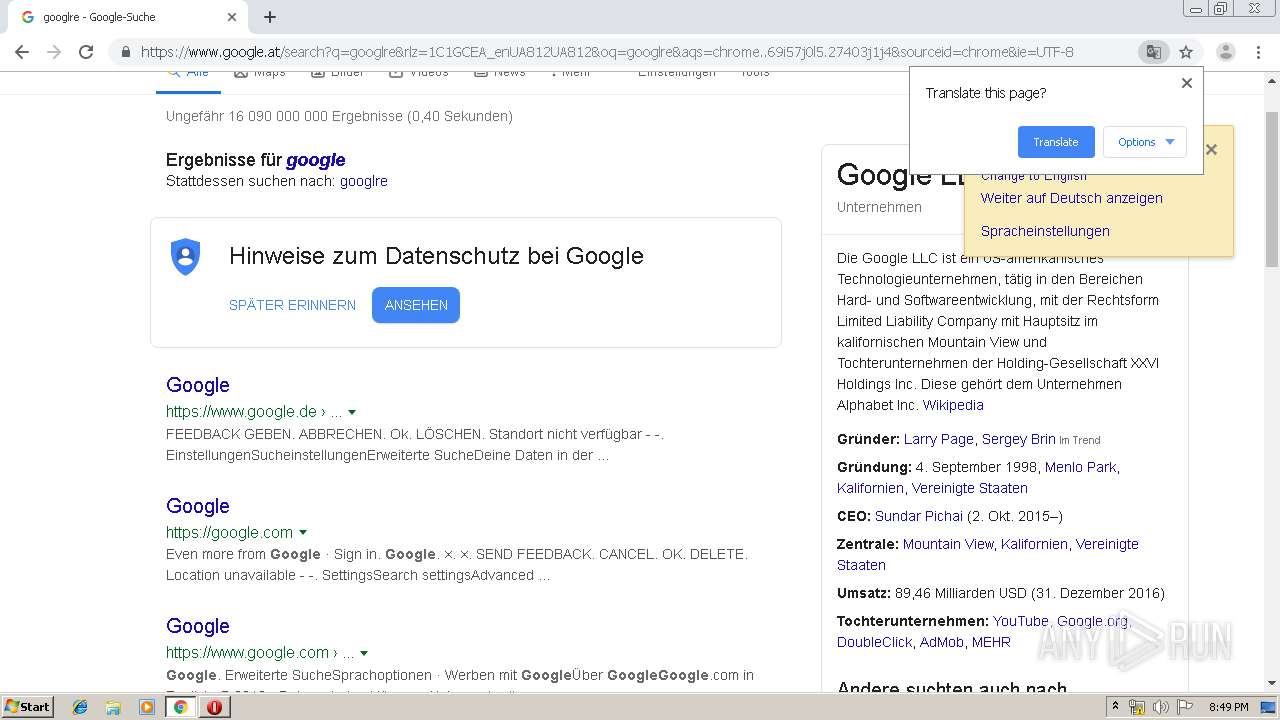Open the Google result for www.google.de
1280x720 pixels.
tap(198, 385)
